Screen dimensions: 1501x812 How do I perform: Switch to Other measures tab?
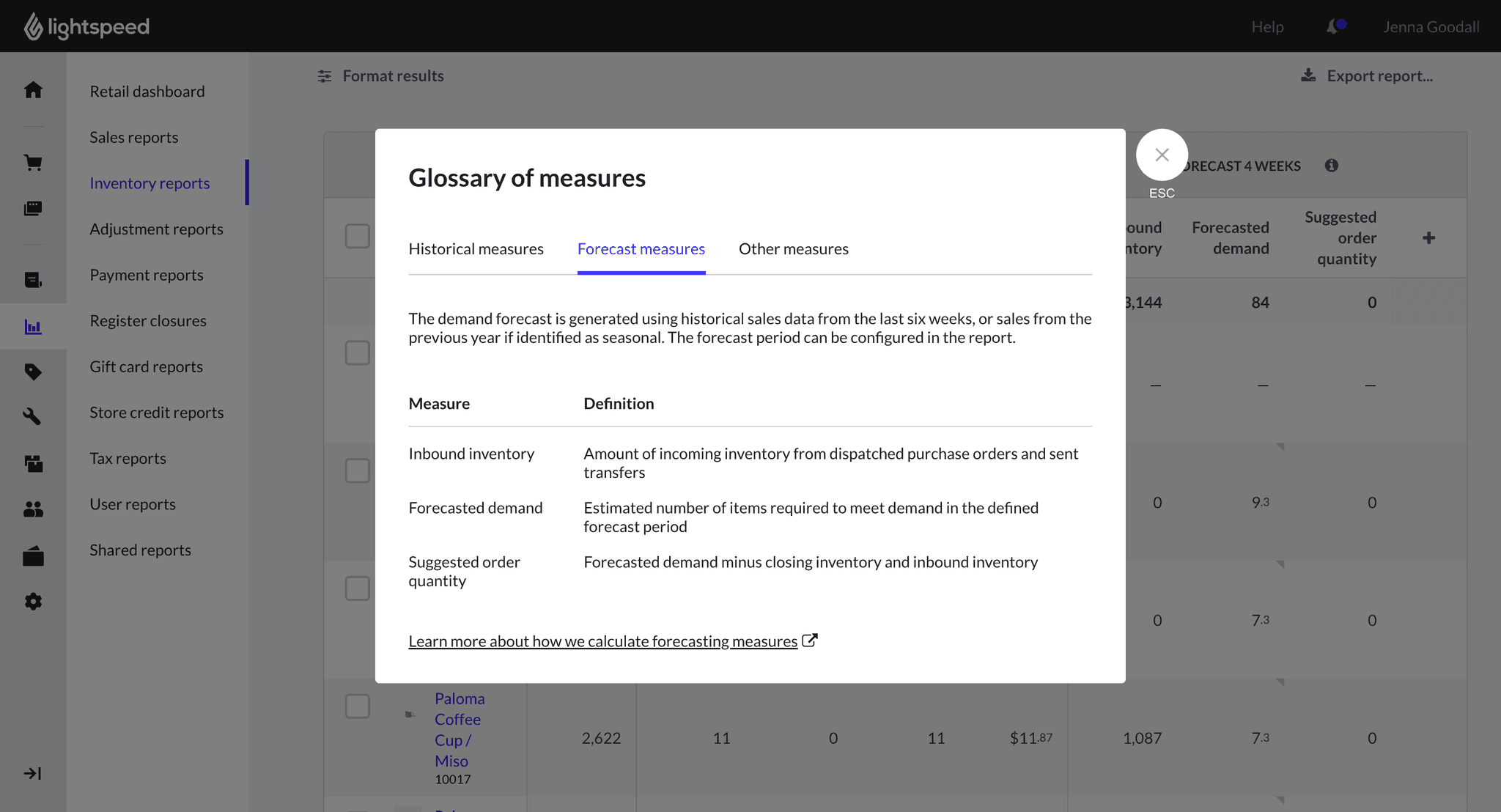(x=793, y=249)
